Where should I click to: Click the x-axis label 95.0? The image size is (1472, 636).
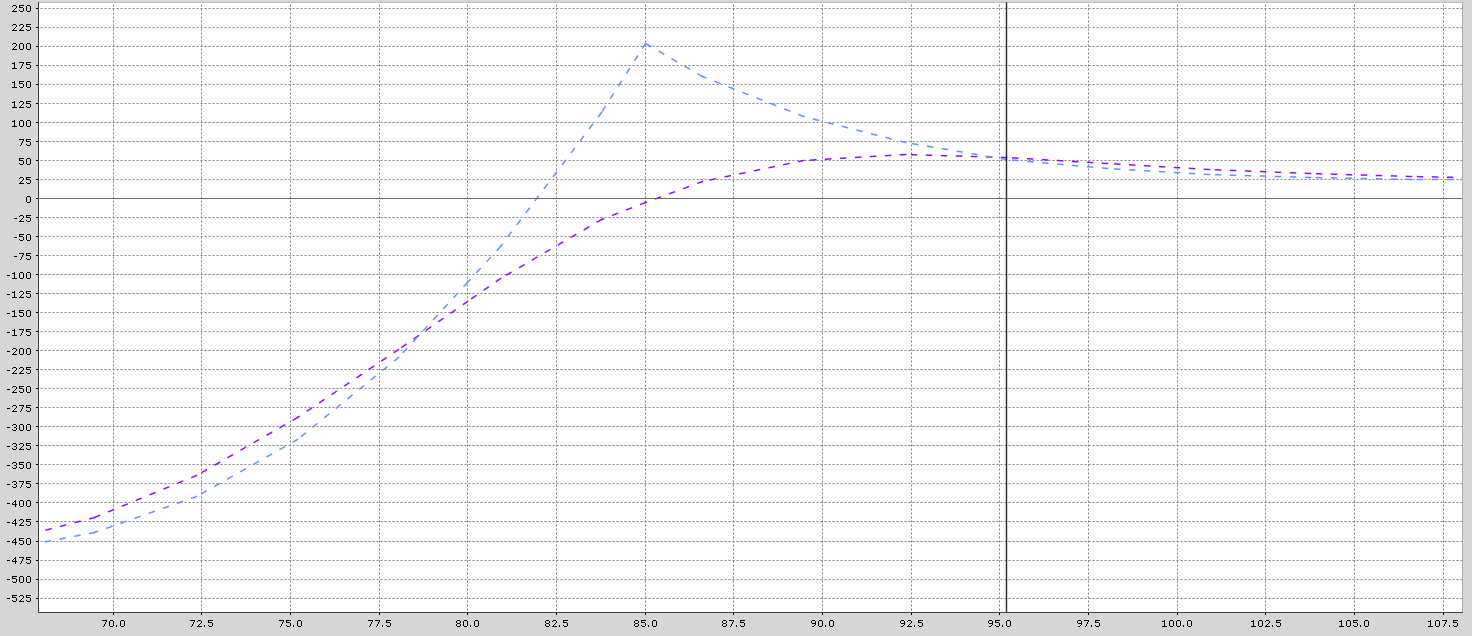pos(1001,622)
